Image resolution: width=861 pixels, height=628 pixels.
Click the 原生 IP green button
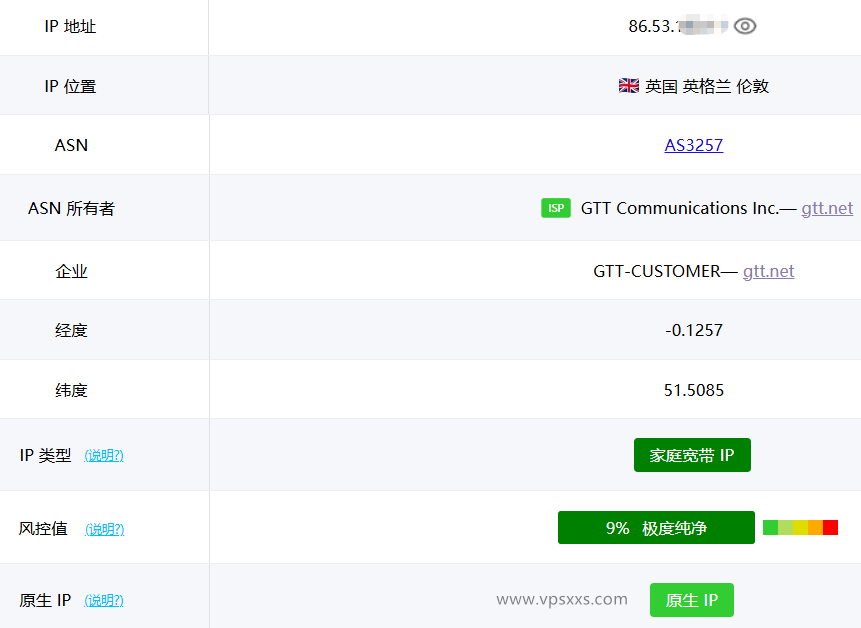691,600
